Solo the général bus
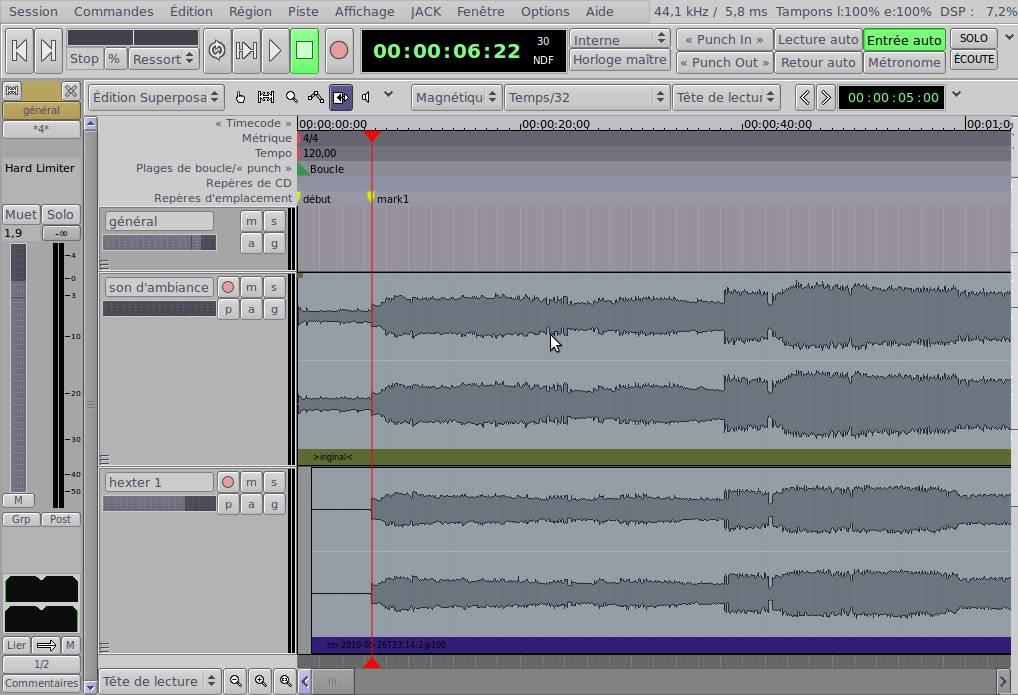Screen dimensions: 1018x695 coord(274,221)
